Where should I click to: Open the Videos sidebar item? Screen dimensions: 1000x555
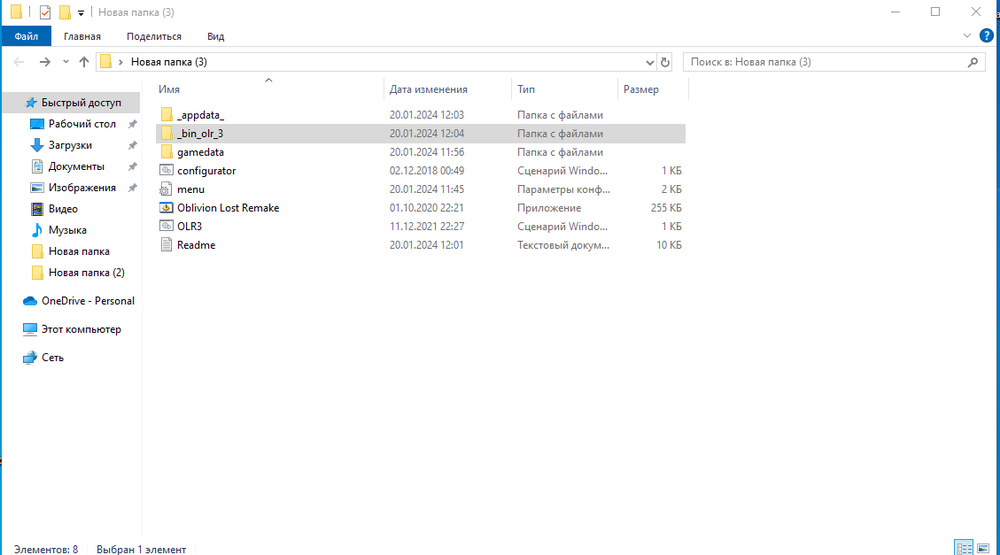[62, 209]
